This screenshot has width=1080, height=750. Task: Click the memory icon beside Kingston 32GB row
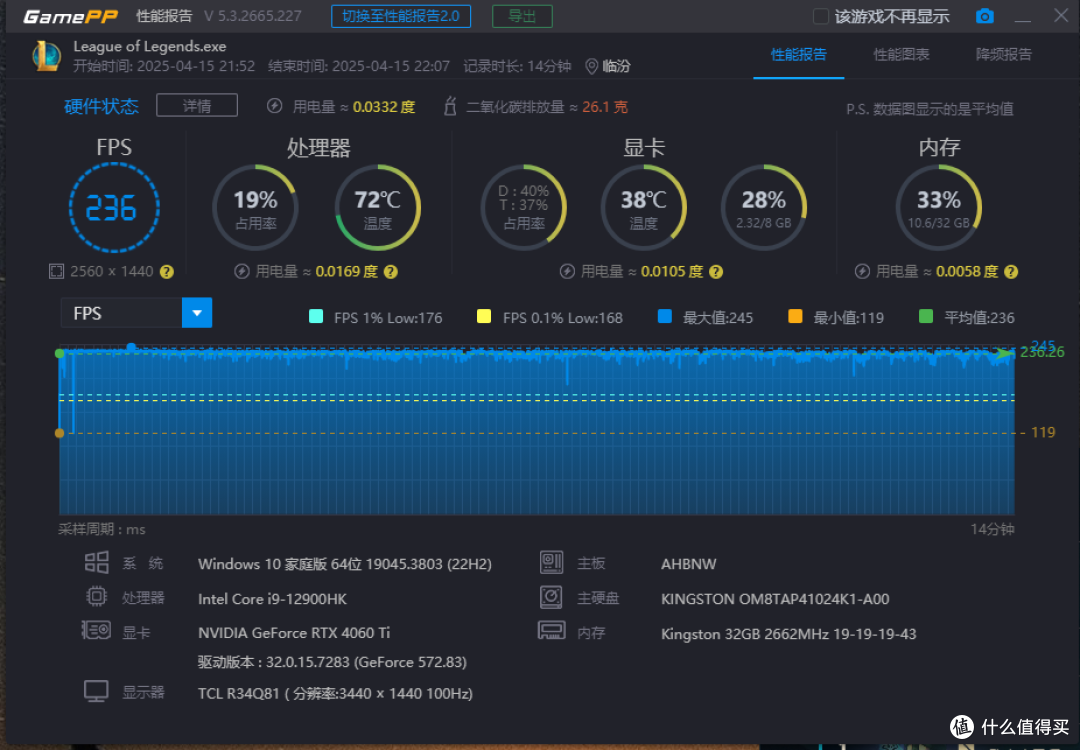tap(551, 630)
